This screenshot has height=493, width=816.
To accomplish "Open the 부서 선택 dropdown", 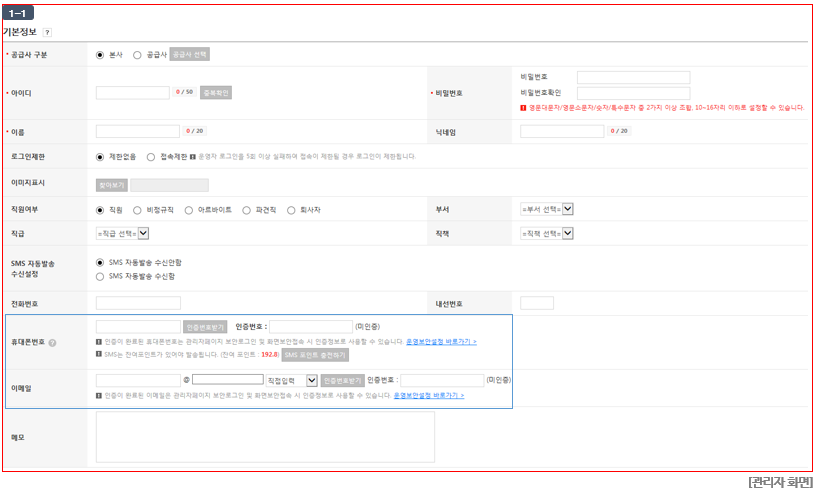I will [x=547, y=209].
